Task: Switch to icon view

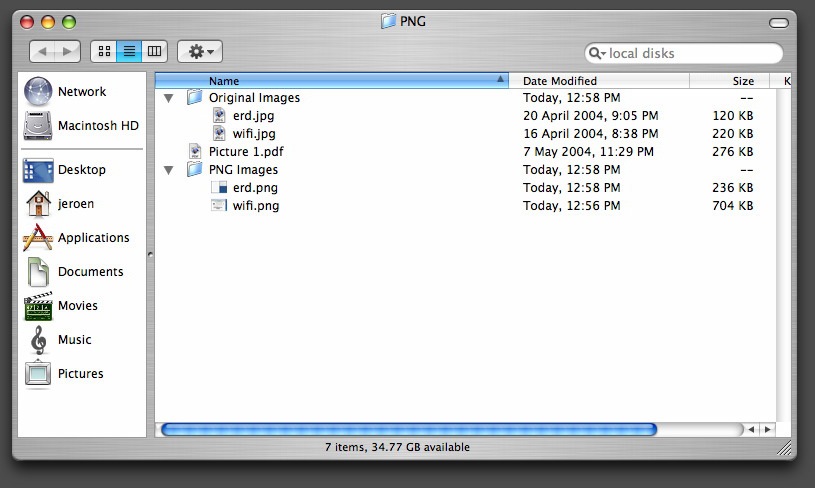Action: pos(104,51)
